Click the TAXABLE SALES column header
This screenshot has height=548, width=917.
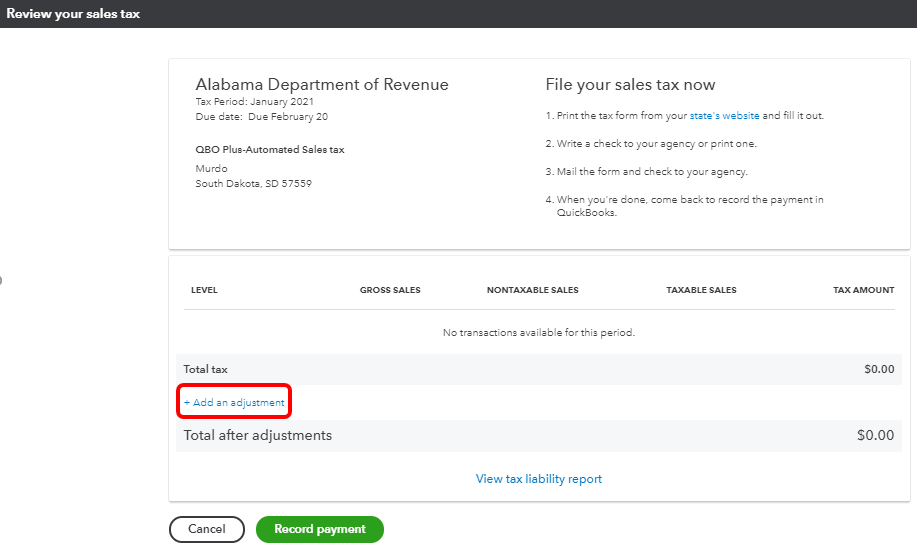(x=701, y=290)
